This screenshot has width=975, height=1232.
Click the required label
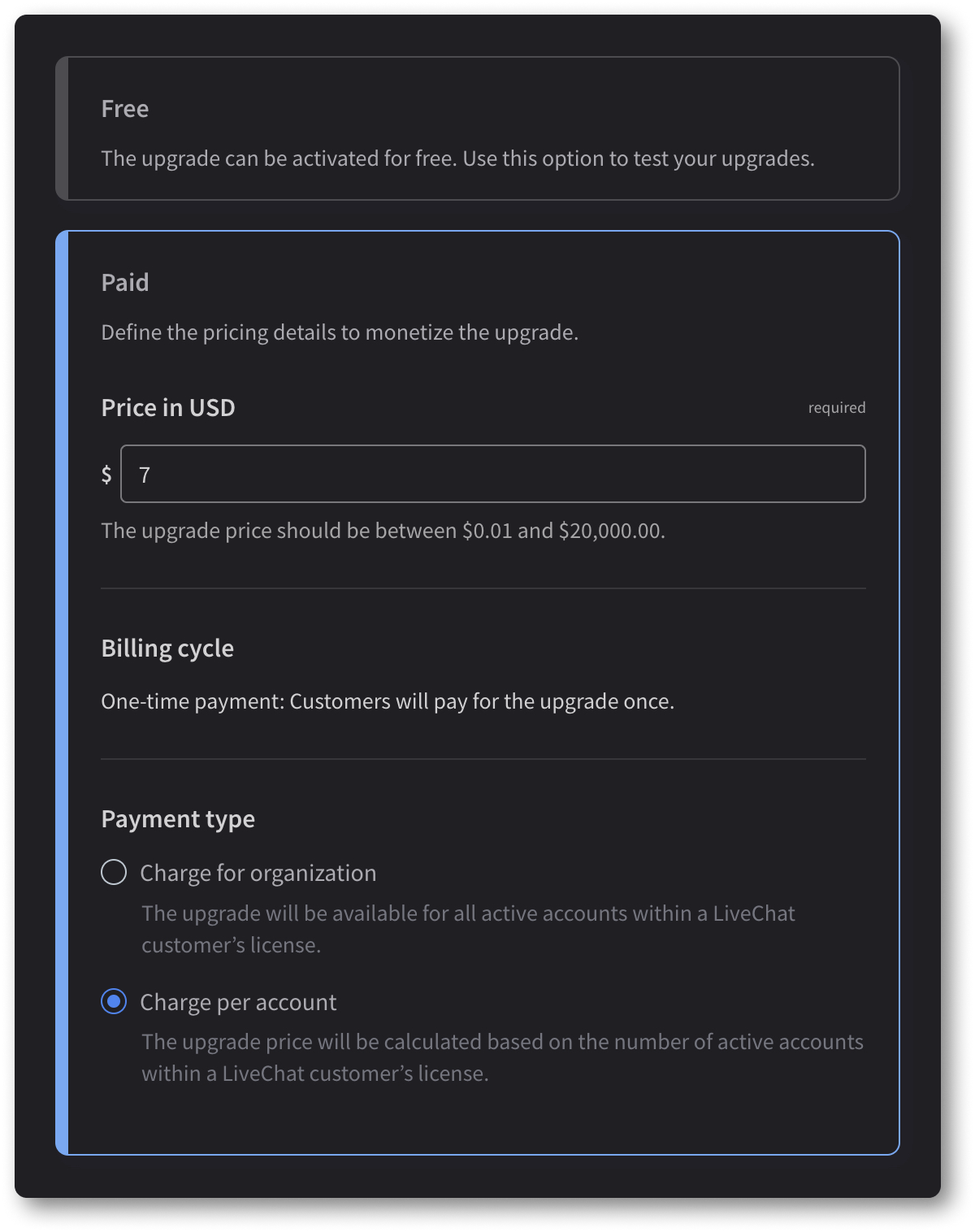click(837, 407)
